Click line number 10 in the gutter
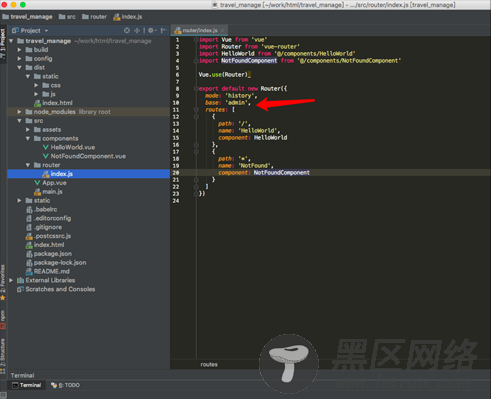 176,103
